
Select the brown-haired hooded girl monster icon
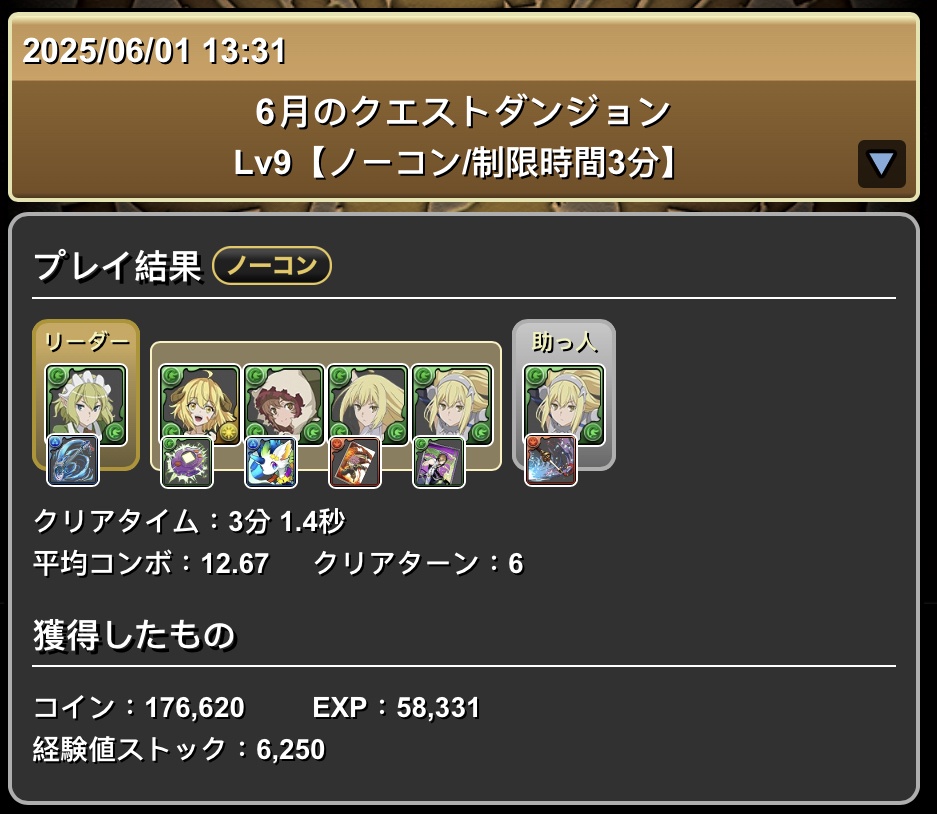tap(284, 405)
